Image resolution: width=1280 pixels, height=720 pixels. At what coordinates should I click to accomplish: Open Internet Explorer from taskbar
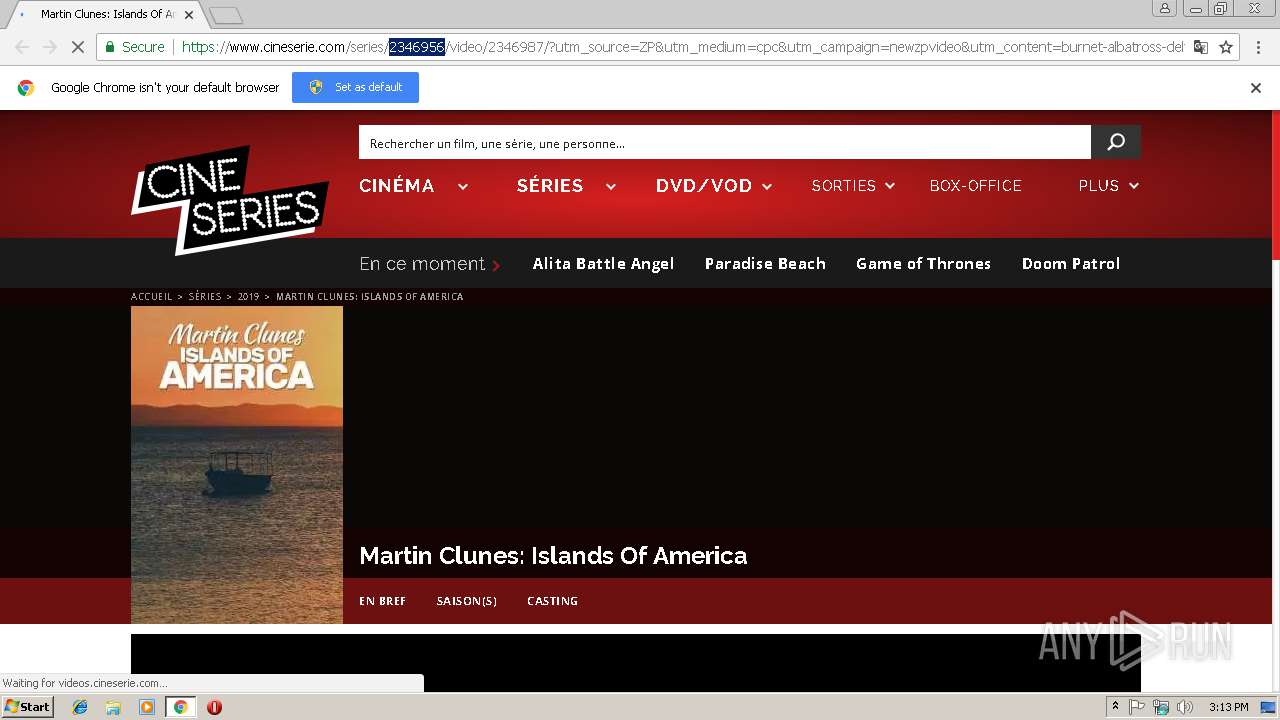(80, 707)
